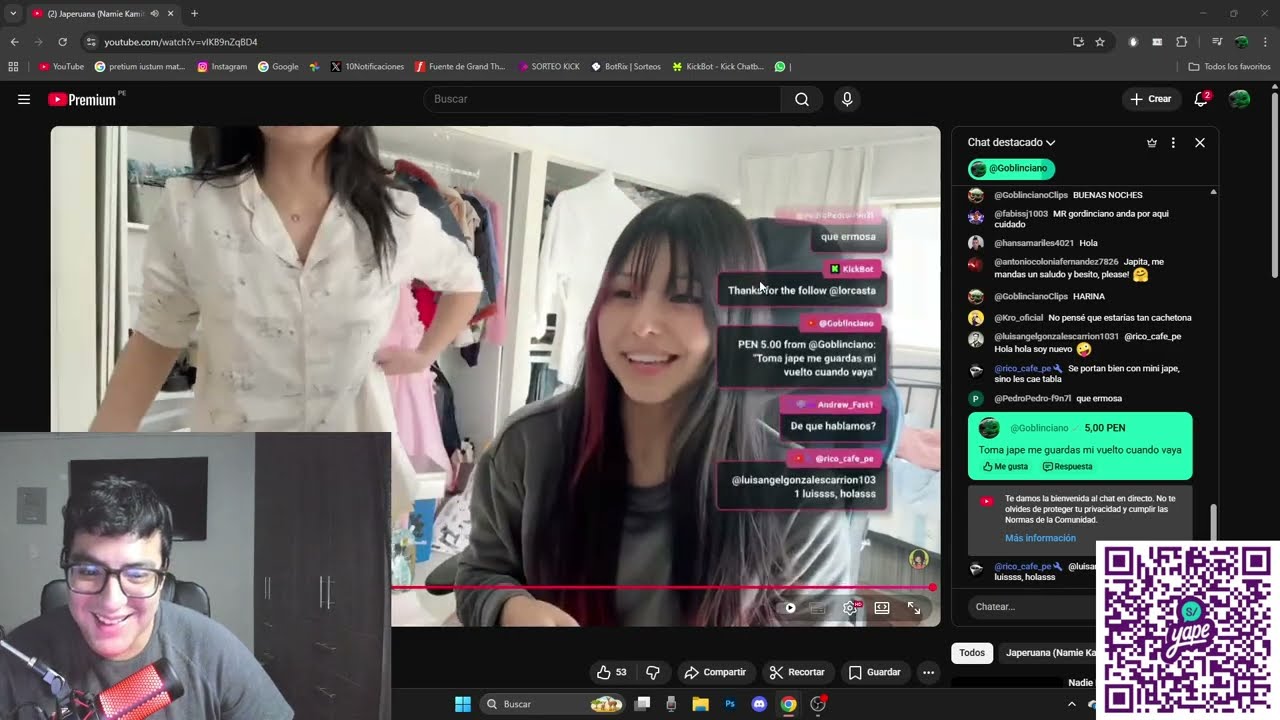Click Respuesta on the Super Chat
1280x720 pixels.
[x=1067, y=466]
